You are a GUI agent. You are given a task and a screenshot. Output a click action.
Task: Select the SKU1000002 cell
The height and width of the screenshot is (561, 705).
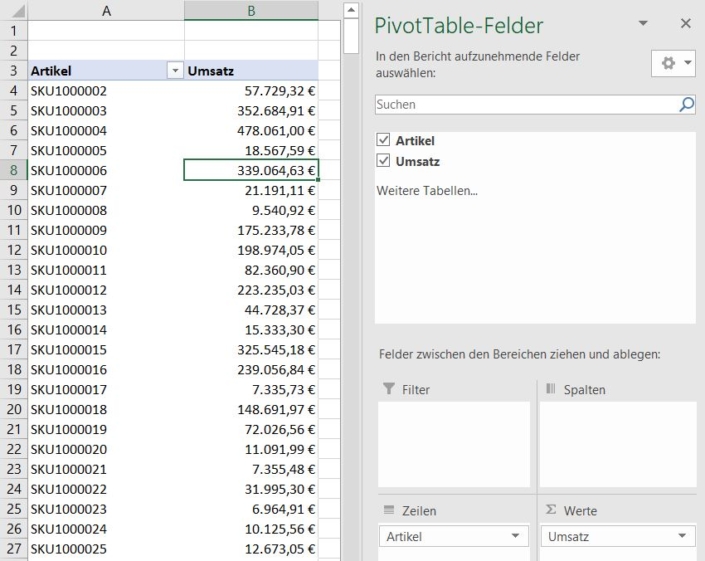(106, 91)
